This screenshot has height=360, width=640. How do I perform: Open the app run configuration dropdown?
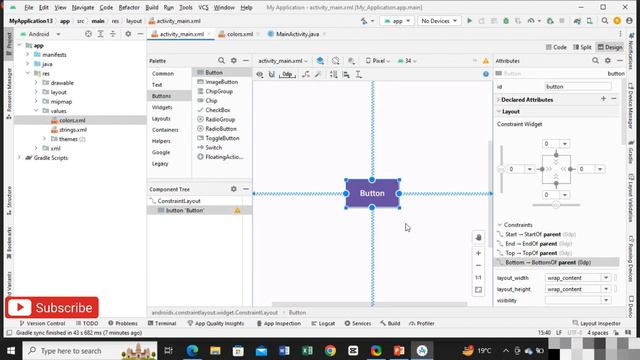pos(397,21)
